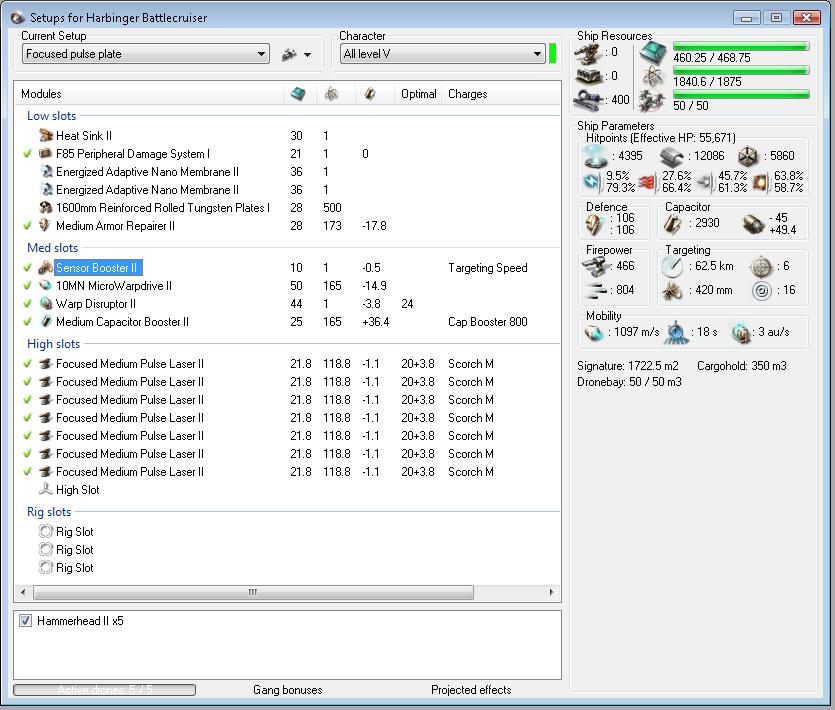The width and height of the screenshot is (835, 710).
Task: Toggle the Sensor Booster II active checkmark
Action: (x=28, y=268)
